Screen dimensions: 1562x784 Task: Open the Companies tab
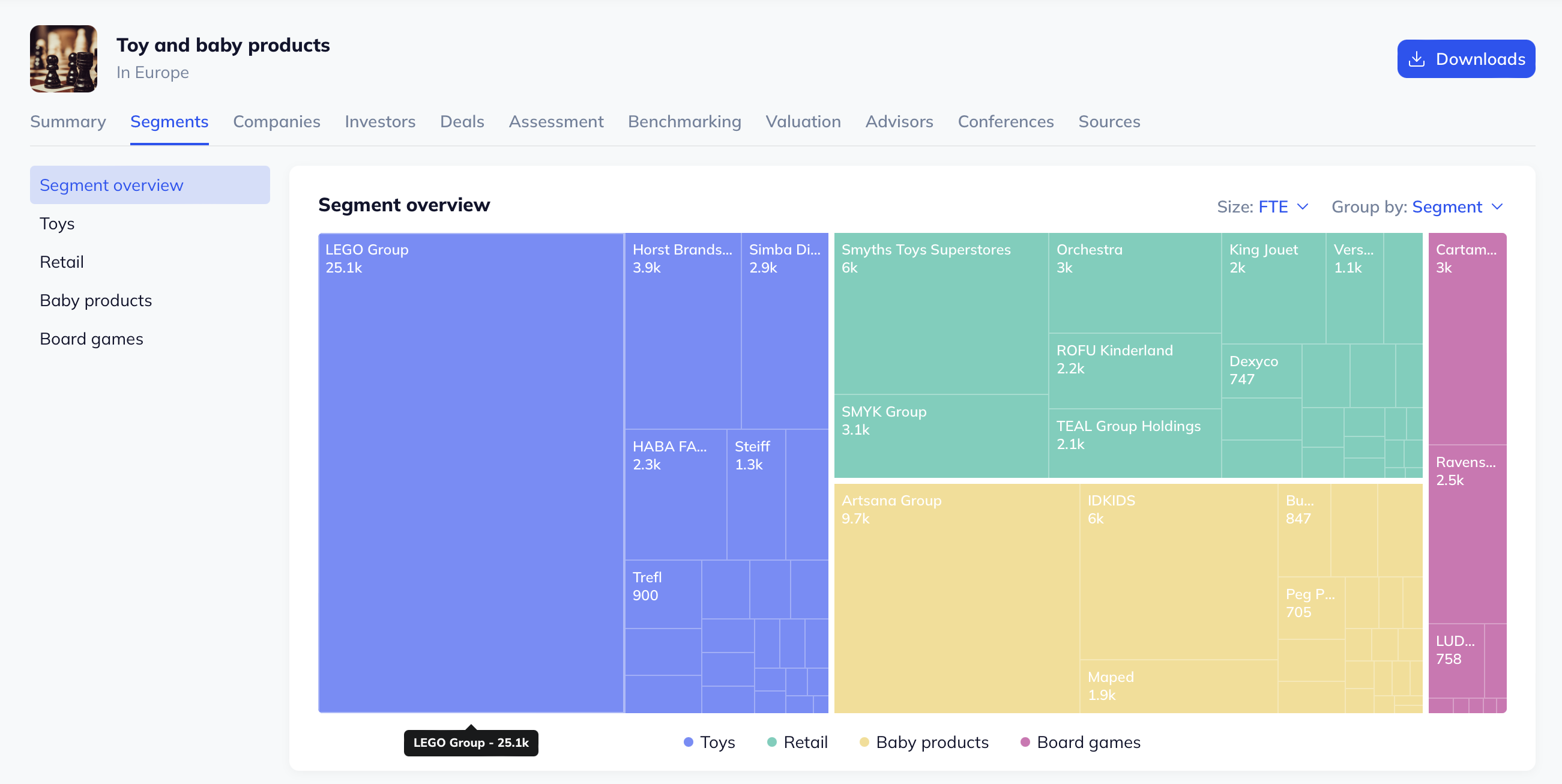pos(277,121)
